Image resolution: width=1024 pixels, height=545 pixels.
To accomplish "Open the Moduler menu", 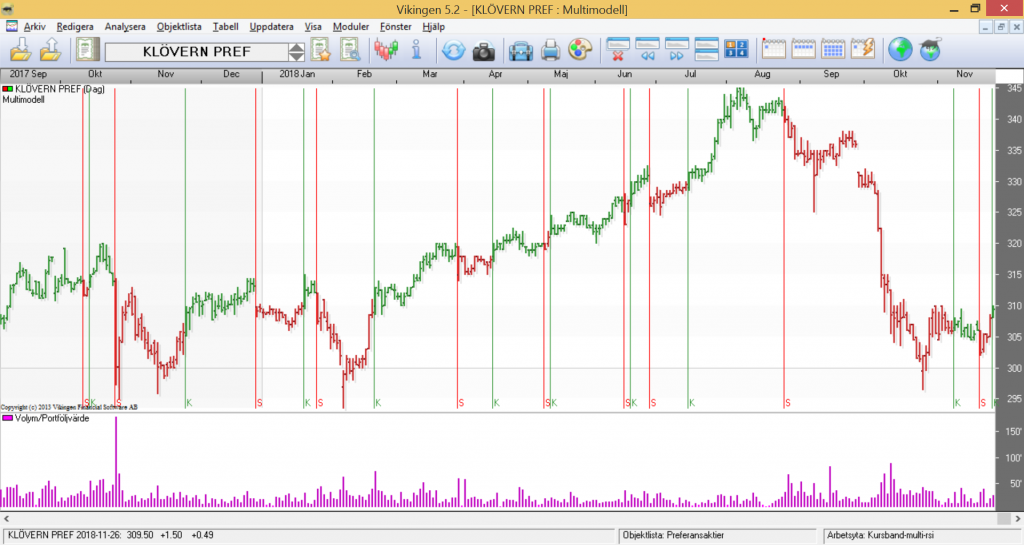I will [351, 26].
